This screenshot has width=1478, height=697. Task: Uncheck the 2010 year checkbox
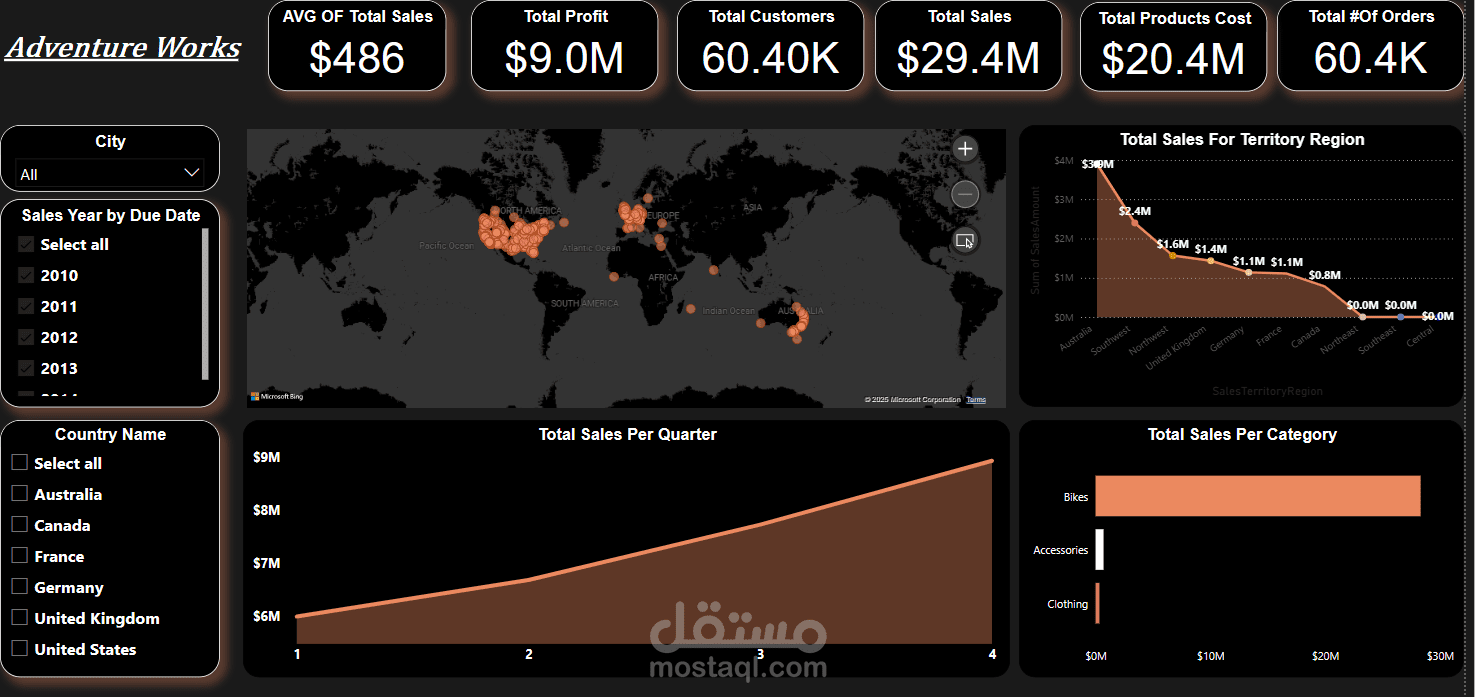click(x=26, y=276)
